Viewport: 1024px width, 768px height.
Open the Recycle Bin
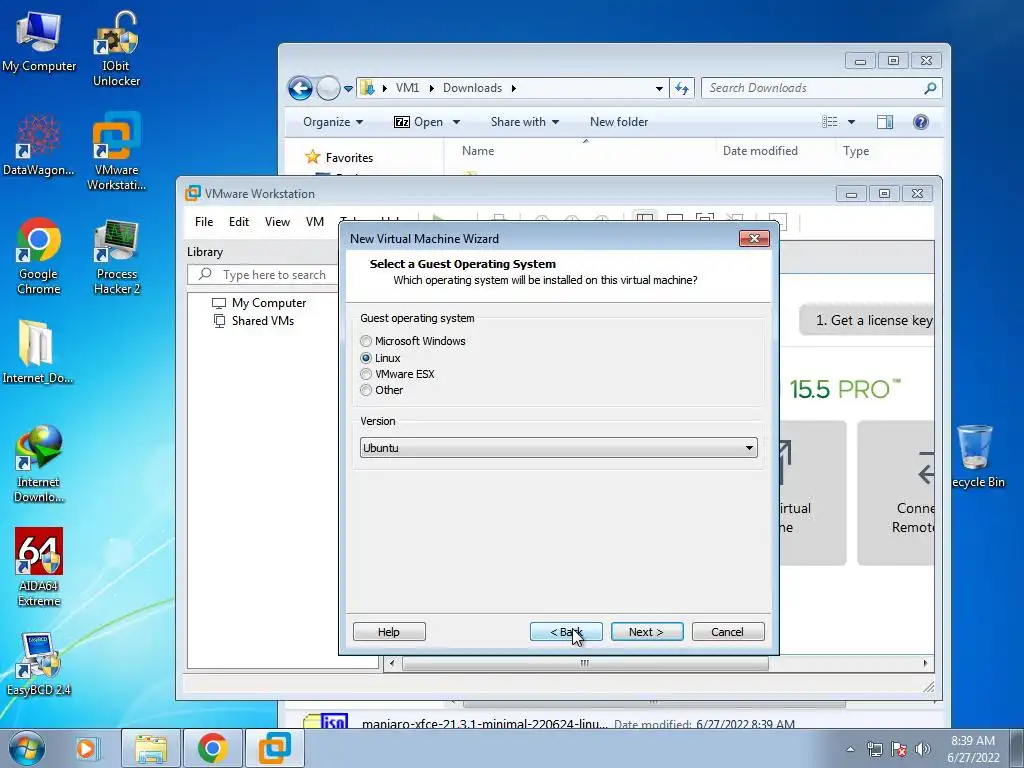[x=976, y=456]
